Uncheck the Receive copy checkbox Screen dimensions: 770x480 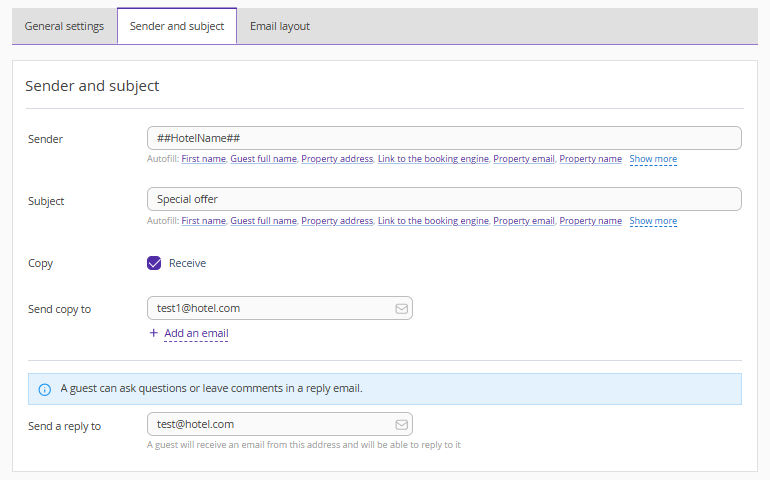pyautogui.click(x=154, y=263)
